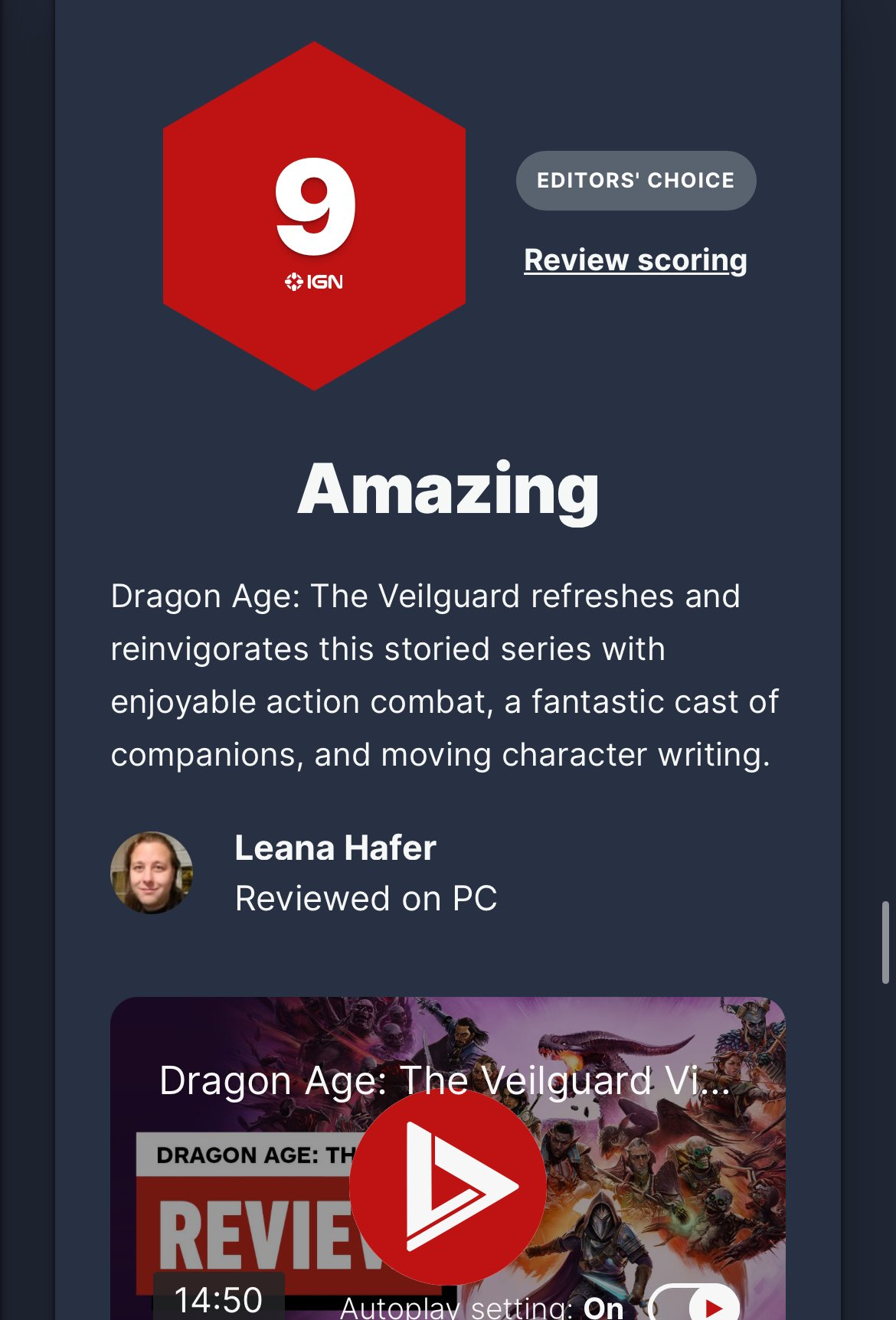
Task: Click the Autoplay setting: On label
Action: coord(482,1307)
